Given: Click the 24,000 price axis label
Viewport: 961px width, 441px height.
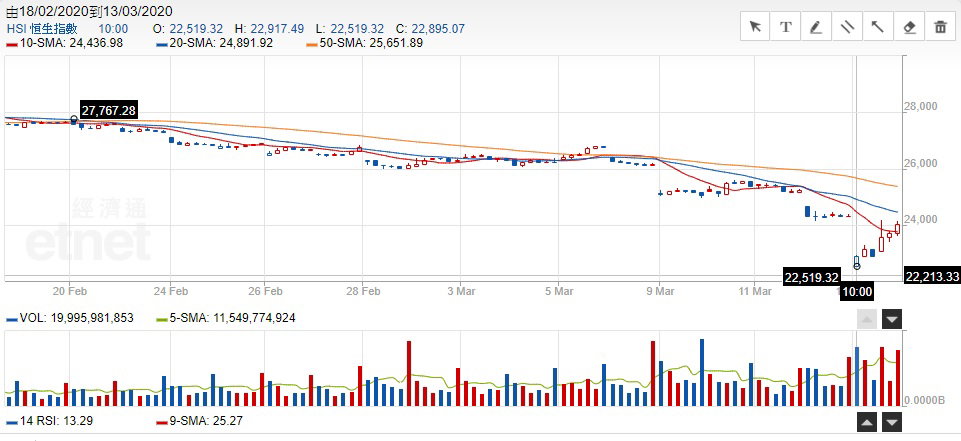Looking at the screenshot, I should click(921, 219).
